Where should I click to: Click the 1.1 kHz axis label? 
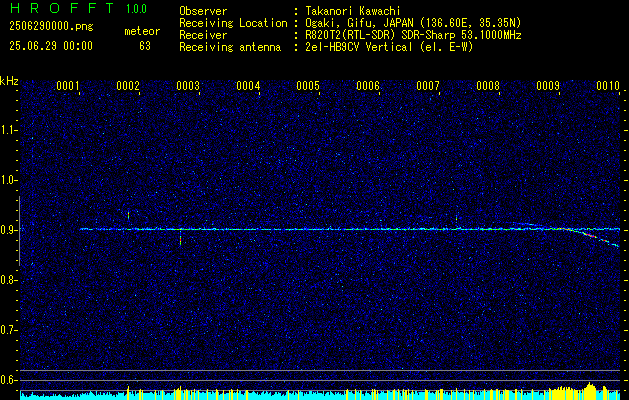pyautogui.click(x=8, y=130)
